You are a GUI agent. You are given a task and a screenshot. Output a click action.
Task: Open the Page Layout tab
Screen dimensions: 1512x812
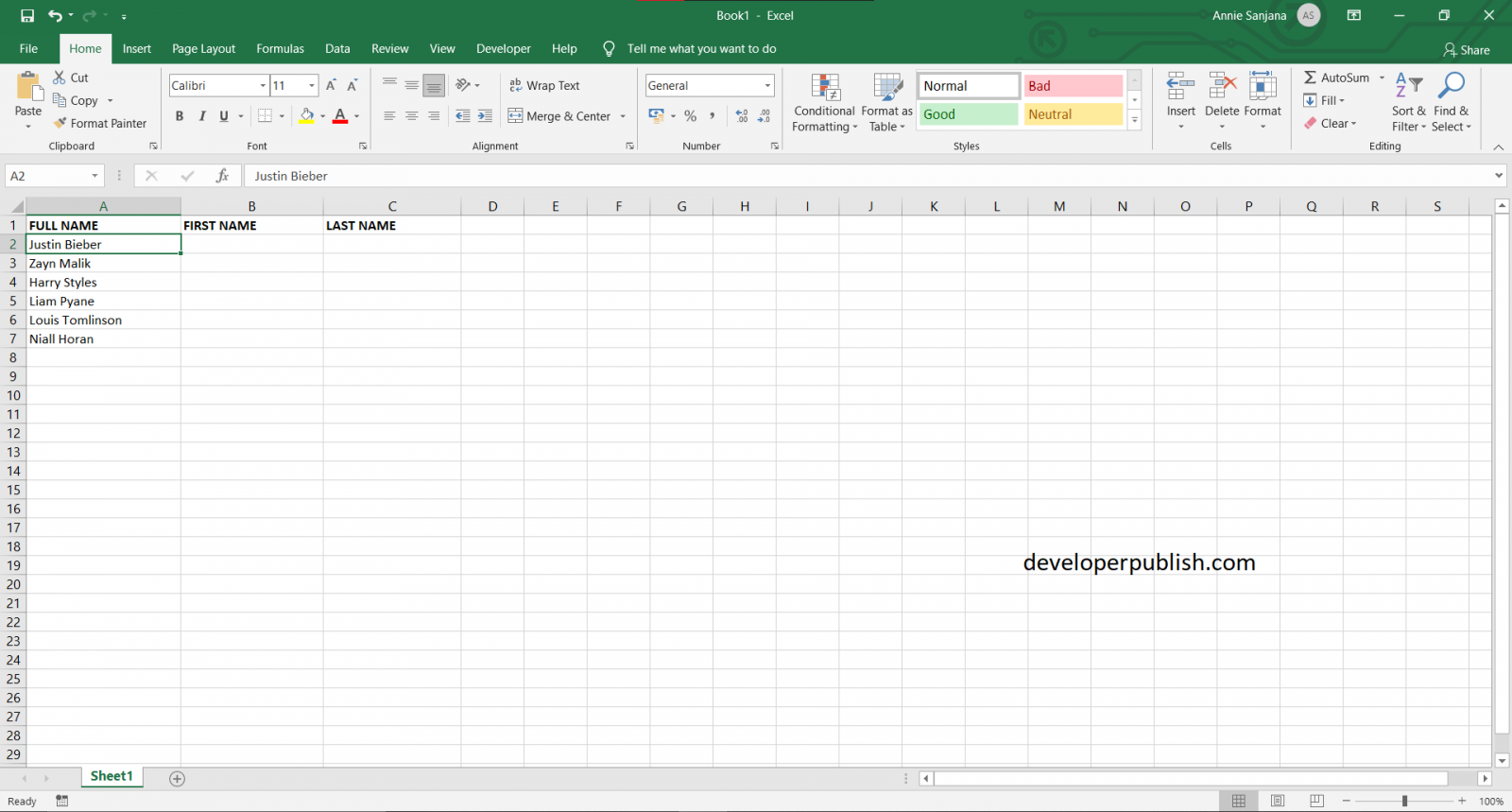203,49
